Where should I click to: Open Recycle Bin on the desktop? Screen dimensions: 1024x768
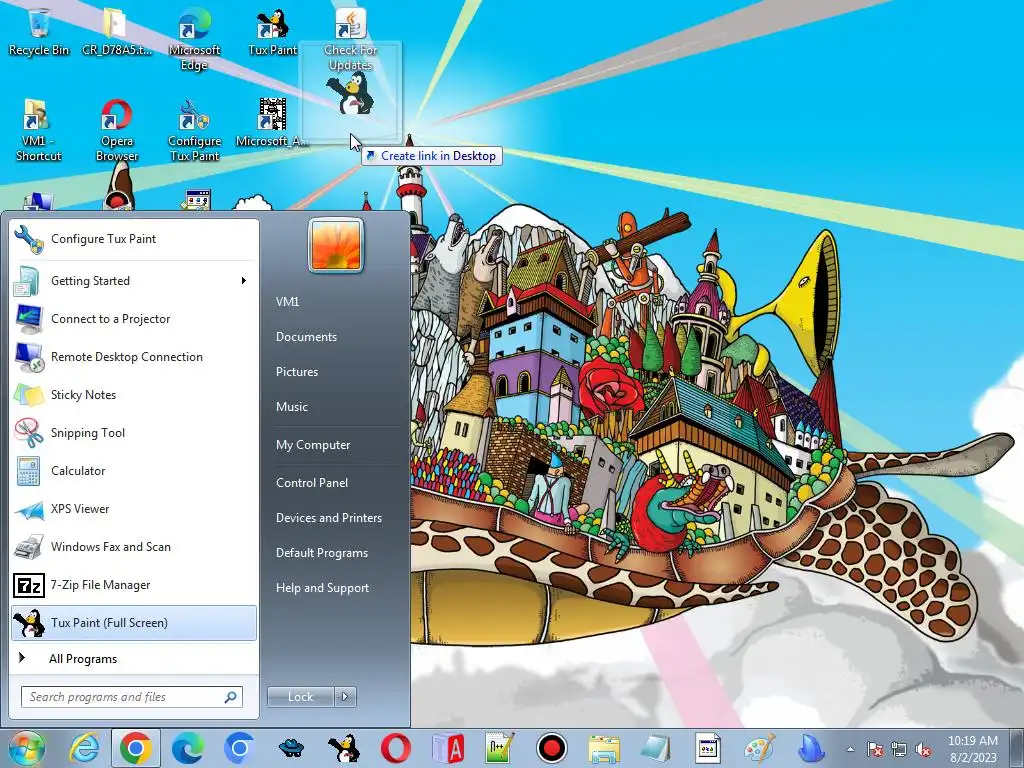[39, 31]
